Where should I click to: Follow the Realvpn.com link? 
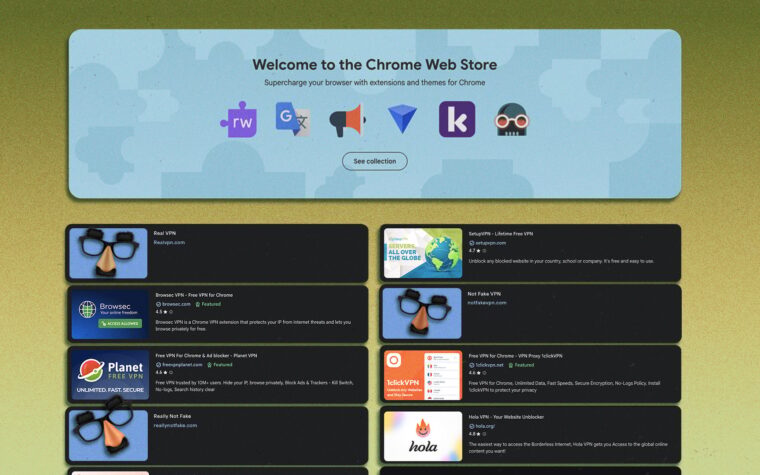169,242
